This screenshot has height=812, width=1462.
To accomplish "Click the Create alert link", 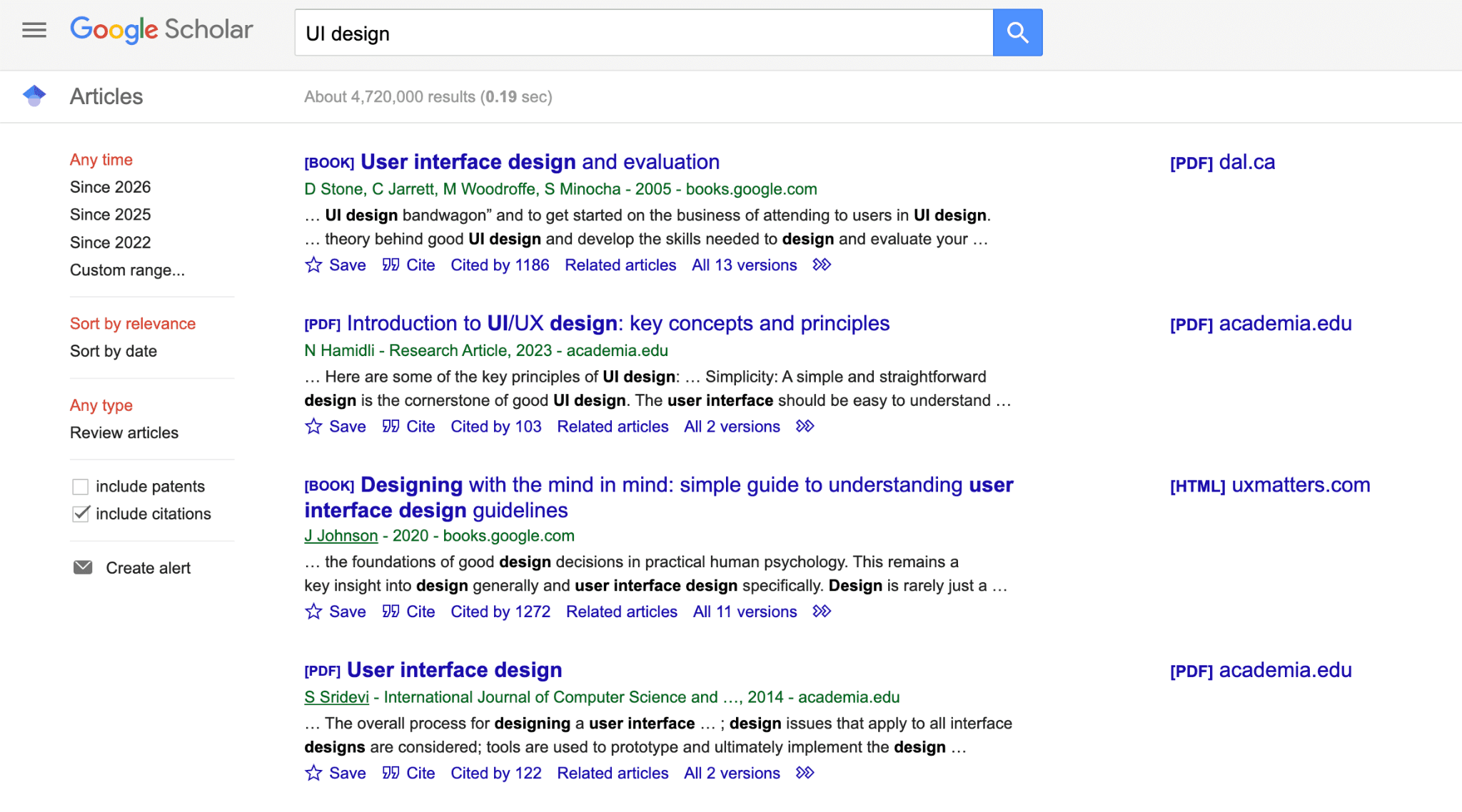I will click(148, 568).
